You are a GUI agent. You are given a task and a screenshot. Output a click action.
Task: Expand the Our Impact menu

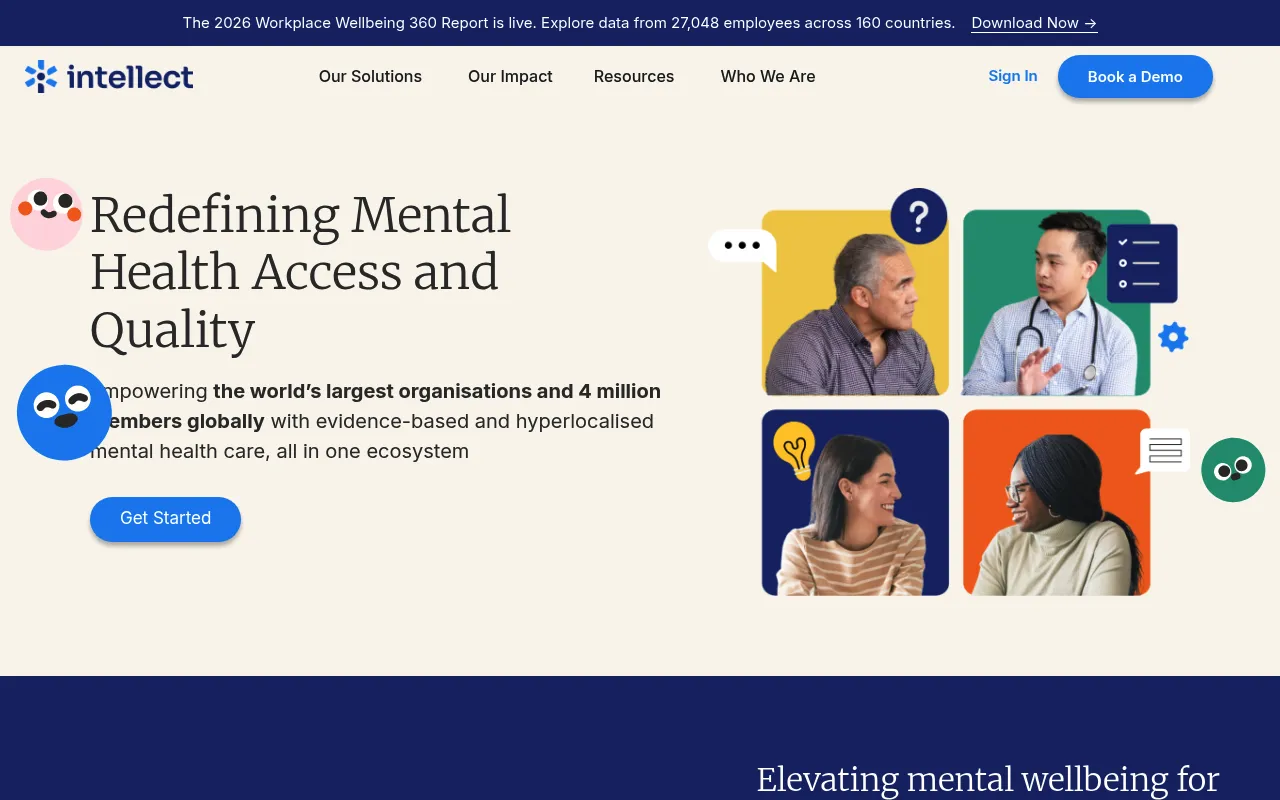[x=510, y=76]
